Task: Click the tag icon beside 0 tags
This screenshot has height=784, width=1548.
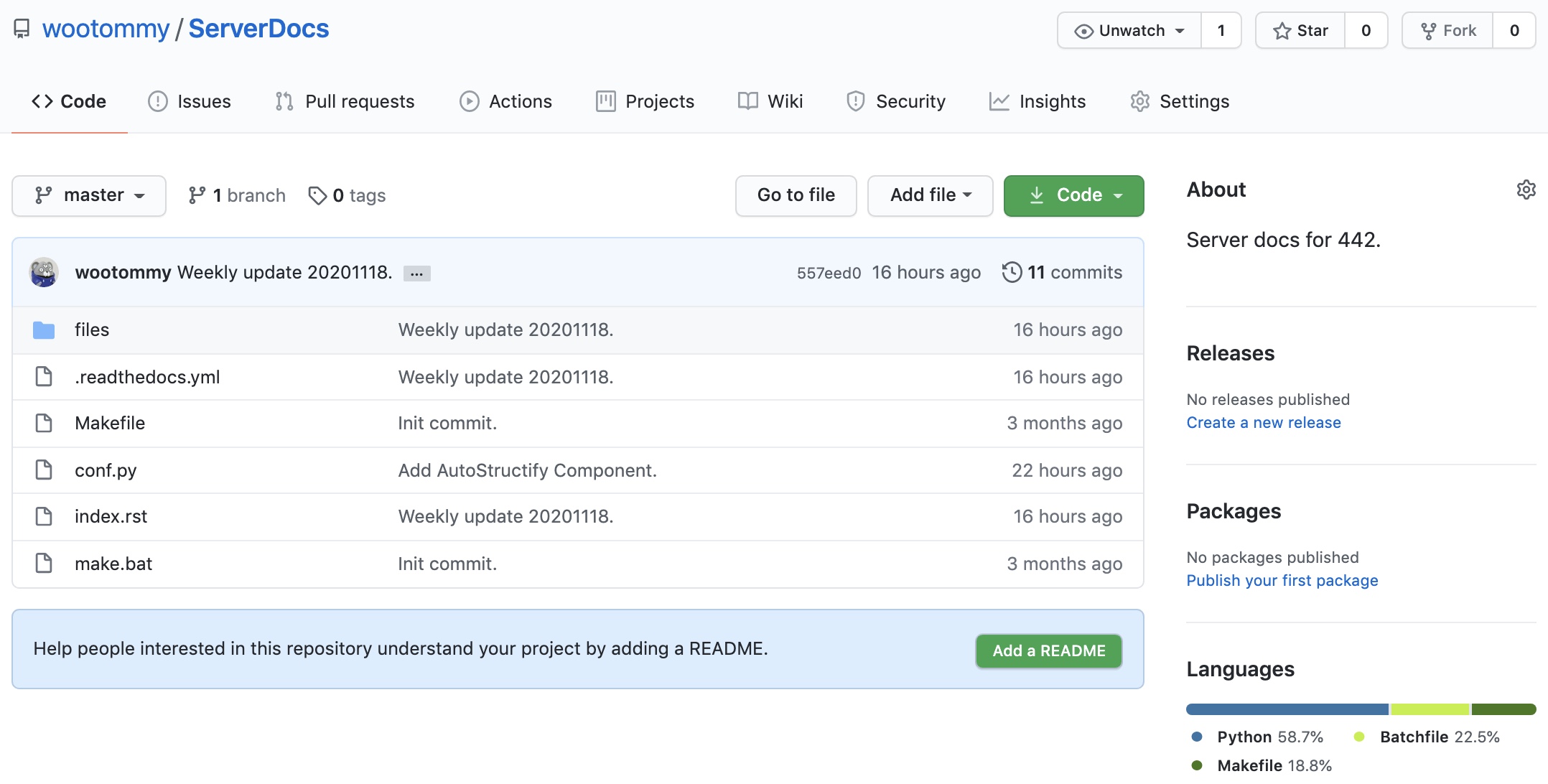Action: 317,195
